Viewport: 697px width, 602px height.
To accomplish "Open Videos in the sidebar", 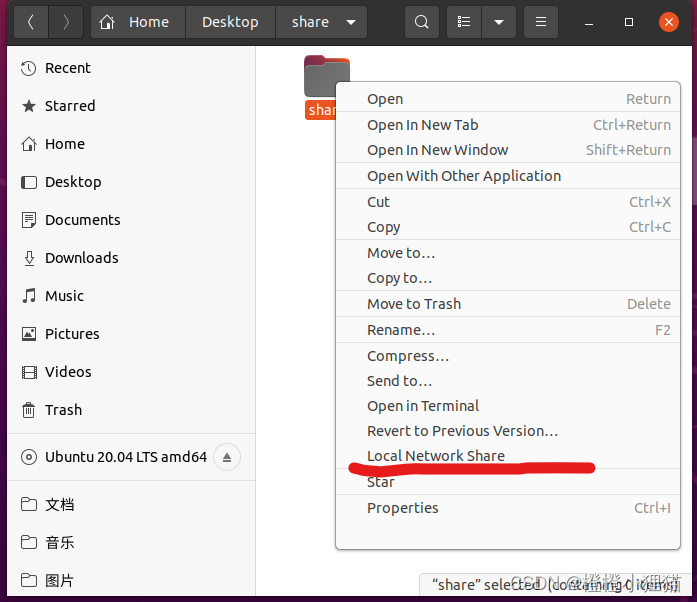I will pyautogui.click(x=131, y=372).
